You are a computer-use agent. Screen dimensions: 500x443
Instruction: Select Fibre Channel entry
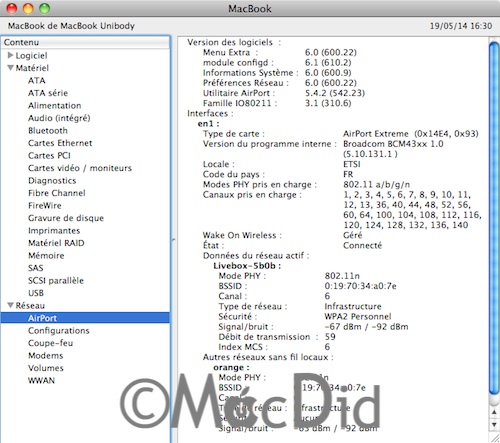57,193
